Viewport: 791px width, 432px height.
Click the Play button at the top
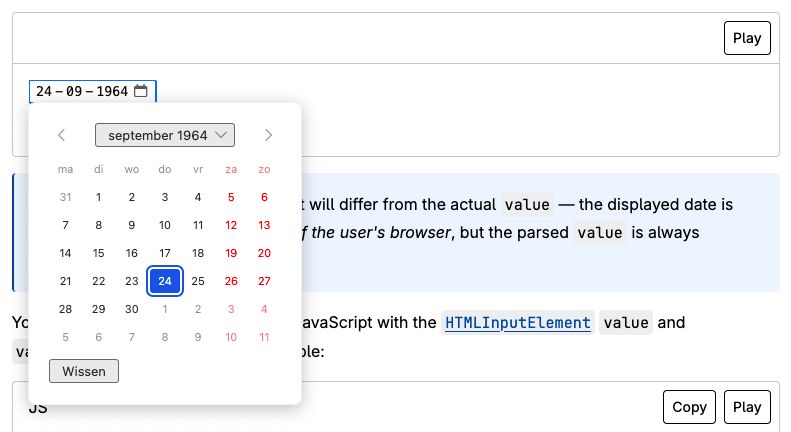tap(747, 38)
